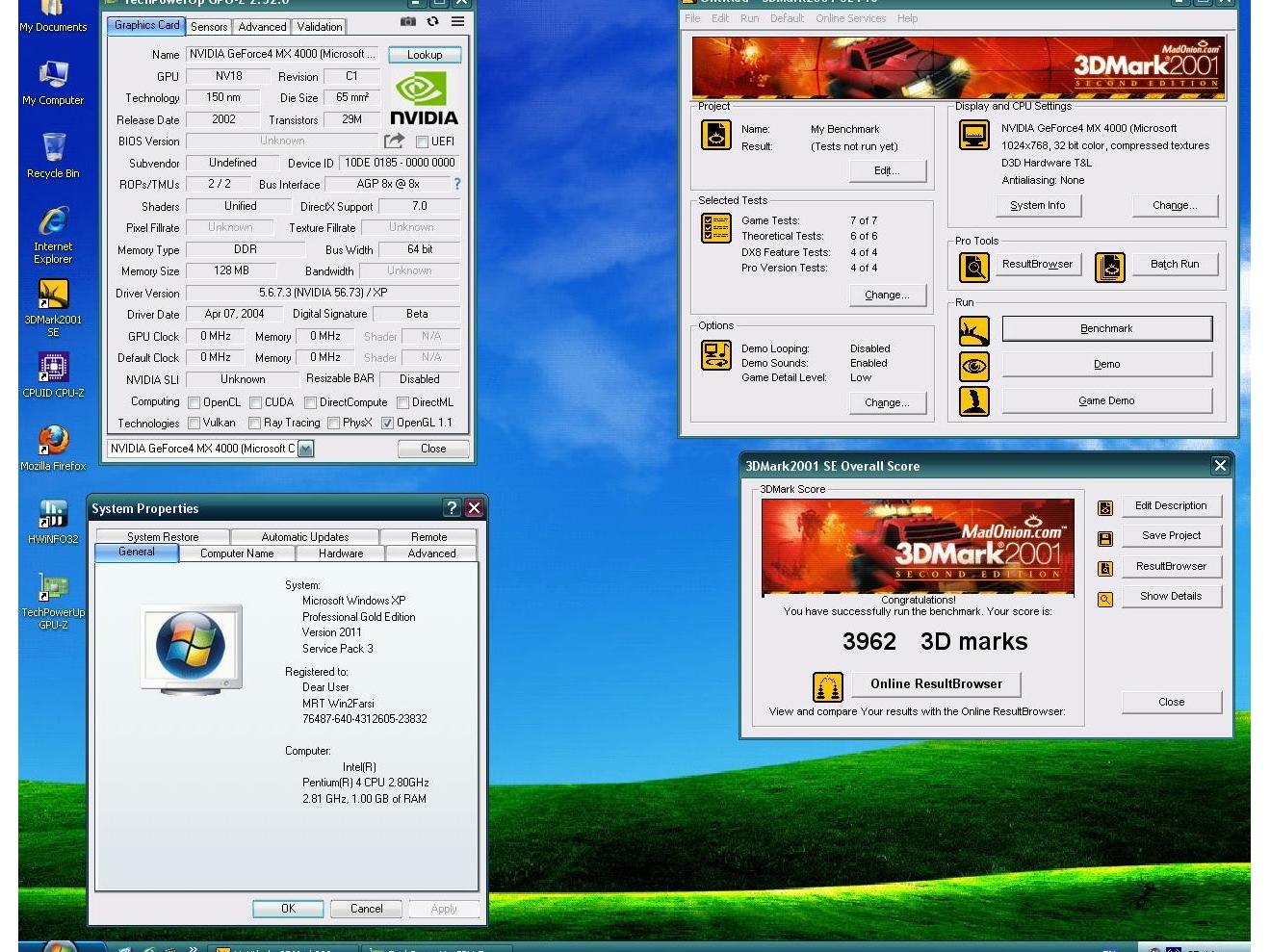Click the Game Demo icon in the Run group

click(974, 400)
